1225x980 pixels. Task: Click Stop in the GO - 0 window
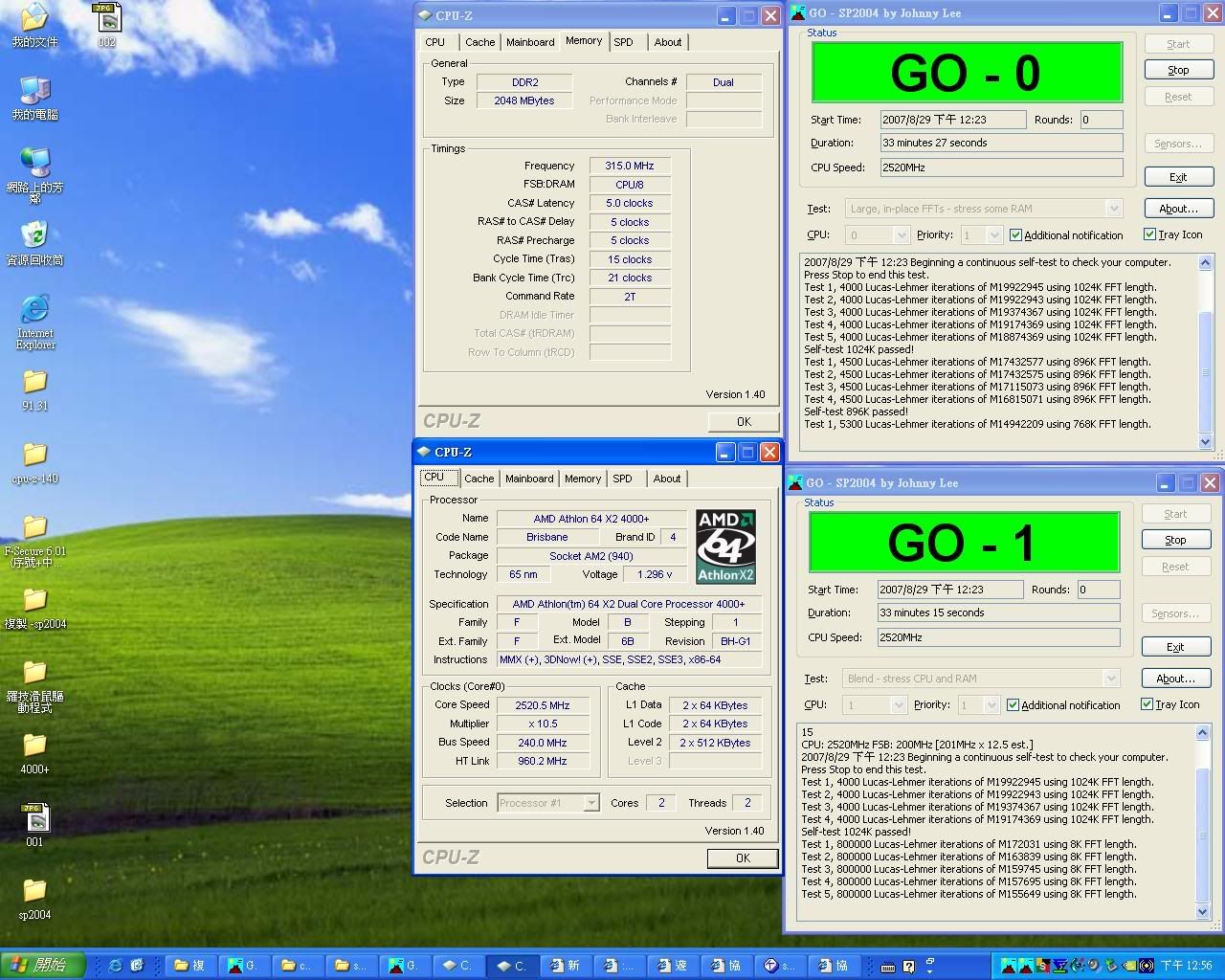[x=1178, y=70]
